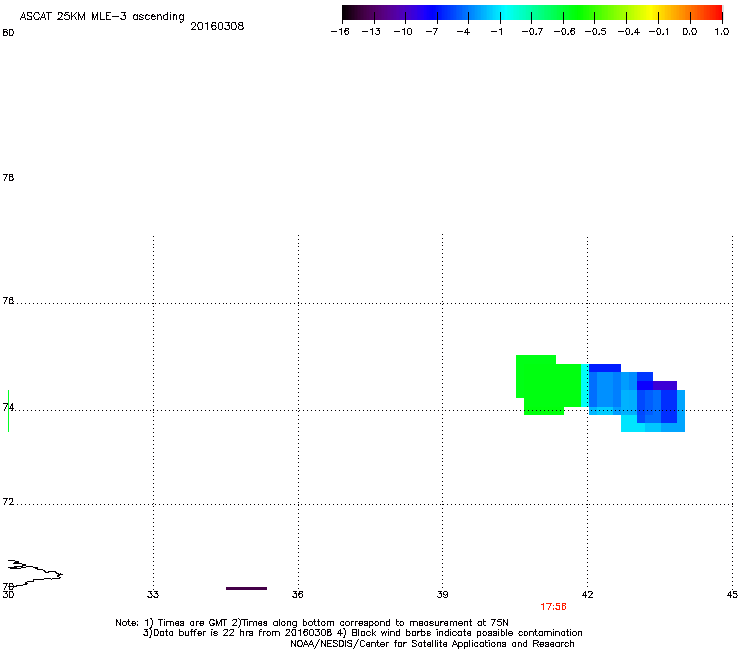
Task: Click the -16 colorbar label
Action: pyautogui.click(x=340, y=32)
